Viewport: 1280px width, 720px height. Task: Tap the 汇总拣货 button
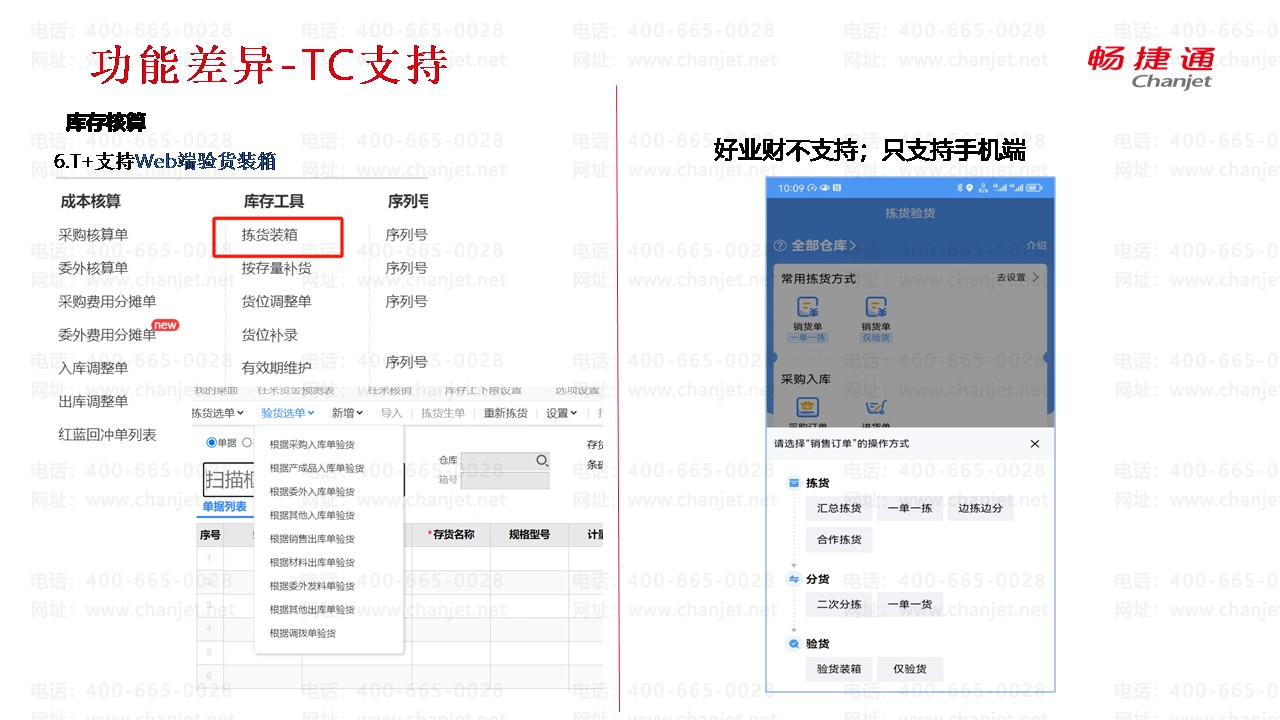click(839, 509)
